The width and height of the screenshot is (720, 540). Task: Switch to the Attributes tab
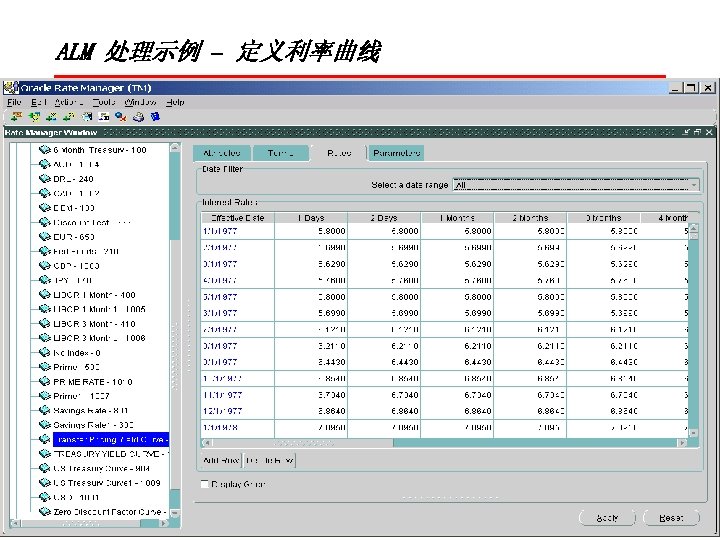222,153
